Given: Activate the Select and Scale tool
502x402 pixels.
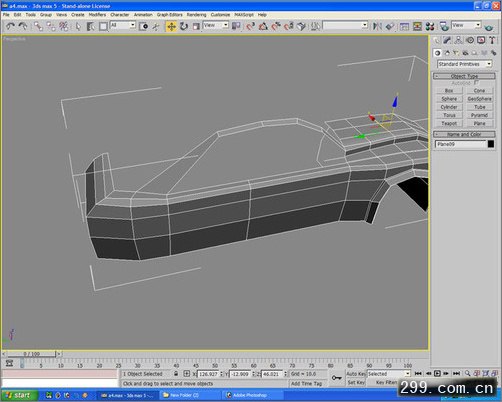Looking at the screenshot, I should [196, 26].
